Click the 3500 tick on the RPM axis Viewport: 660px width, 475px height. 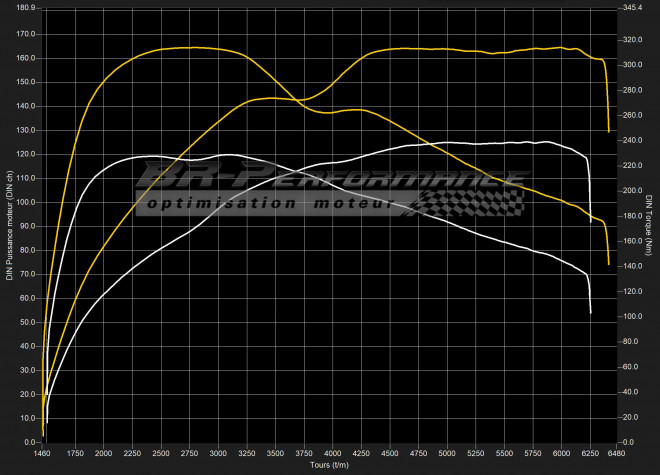275,453
